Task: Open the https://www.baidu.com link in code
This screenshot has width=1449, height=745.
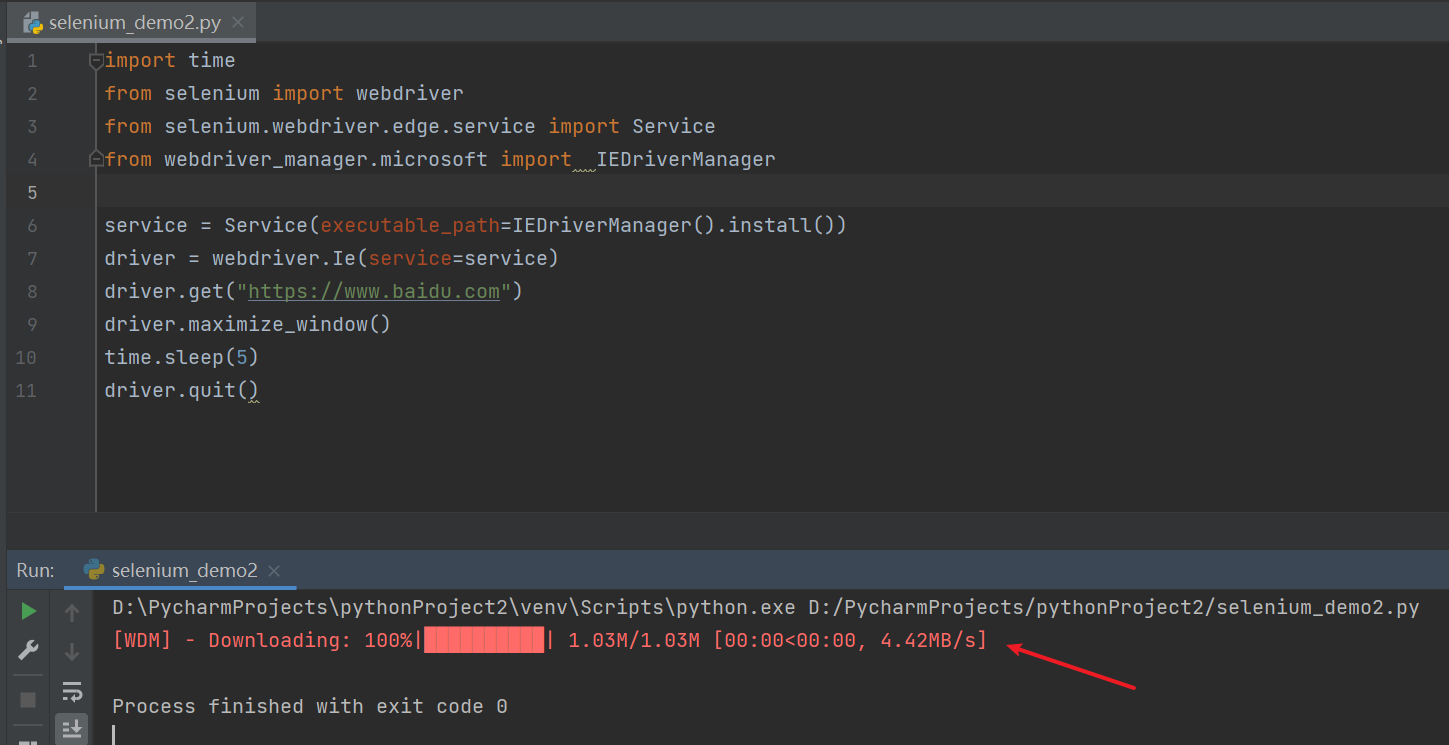Action: tap(373, 291)
